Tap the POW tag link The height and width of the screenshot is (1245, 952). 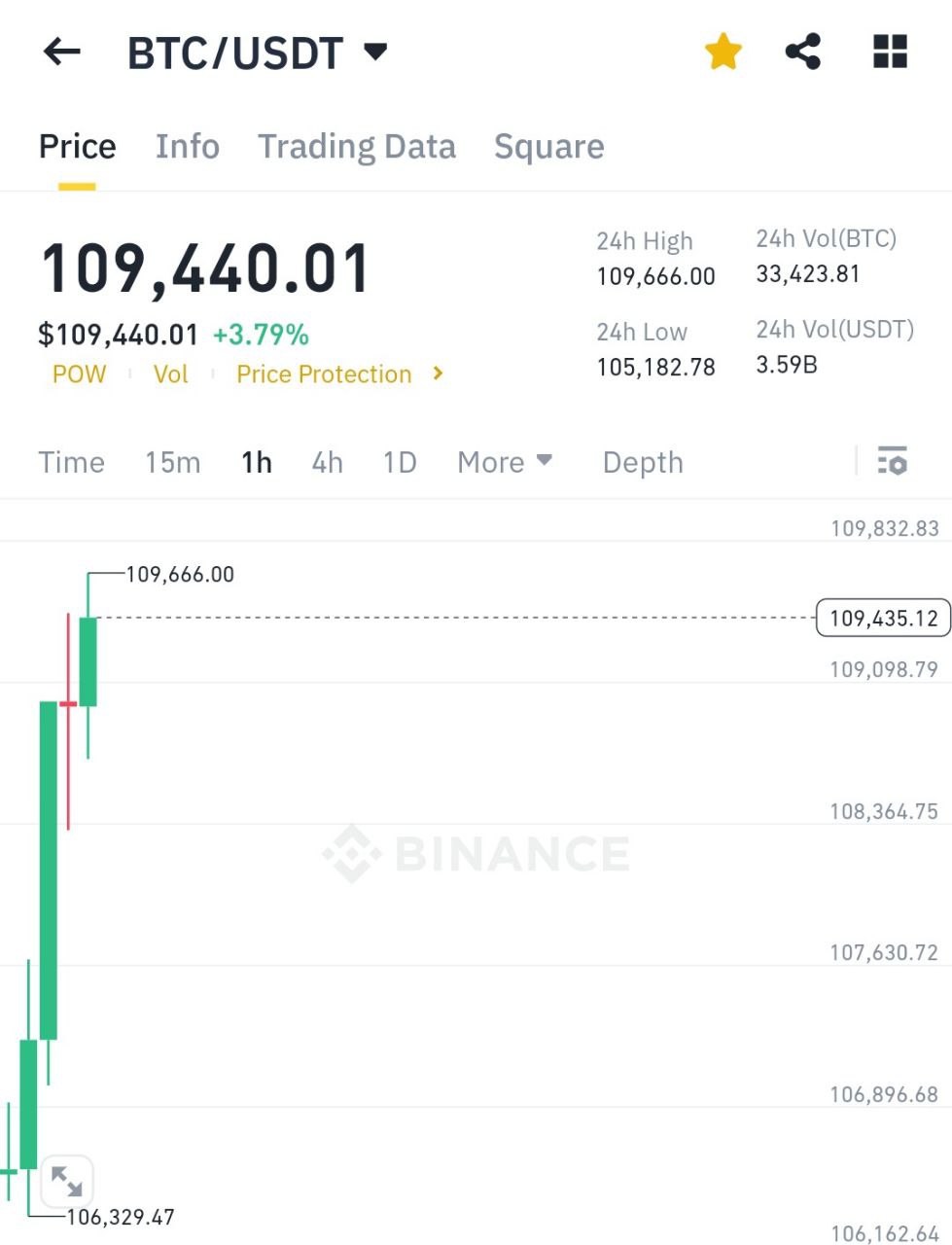(79, 374)
